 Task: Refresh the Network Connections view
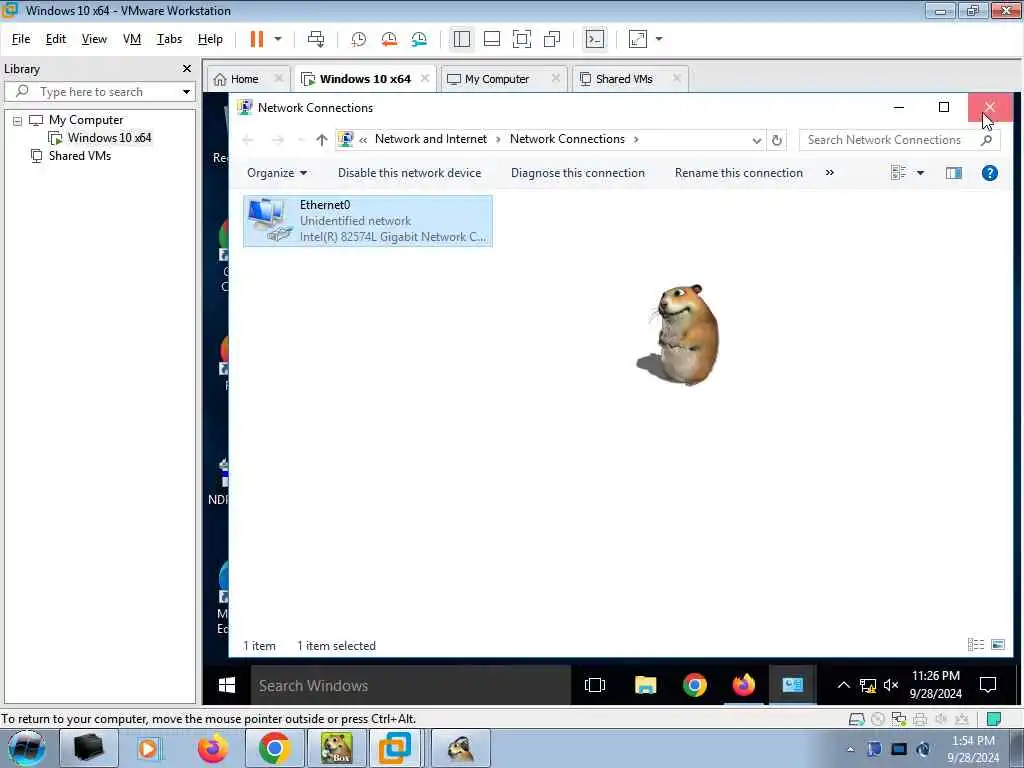776,140
